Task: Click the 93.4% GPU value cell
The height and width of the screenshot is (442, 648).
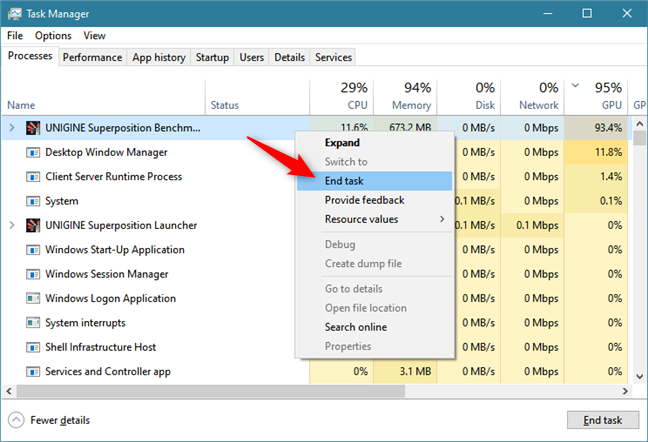Action: tap(596, 128)
